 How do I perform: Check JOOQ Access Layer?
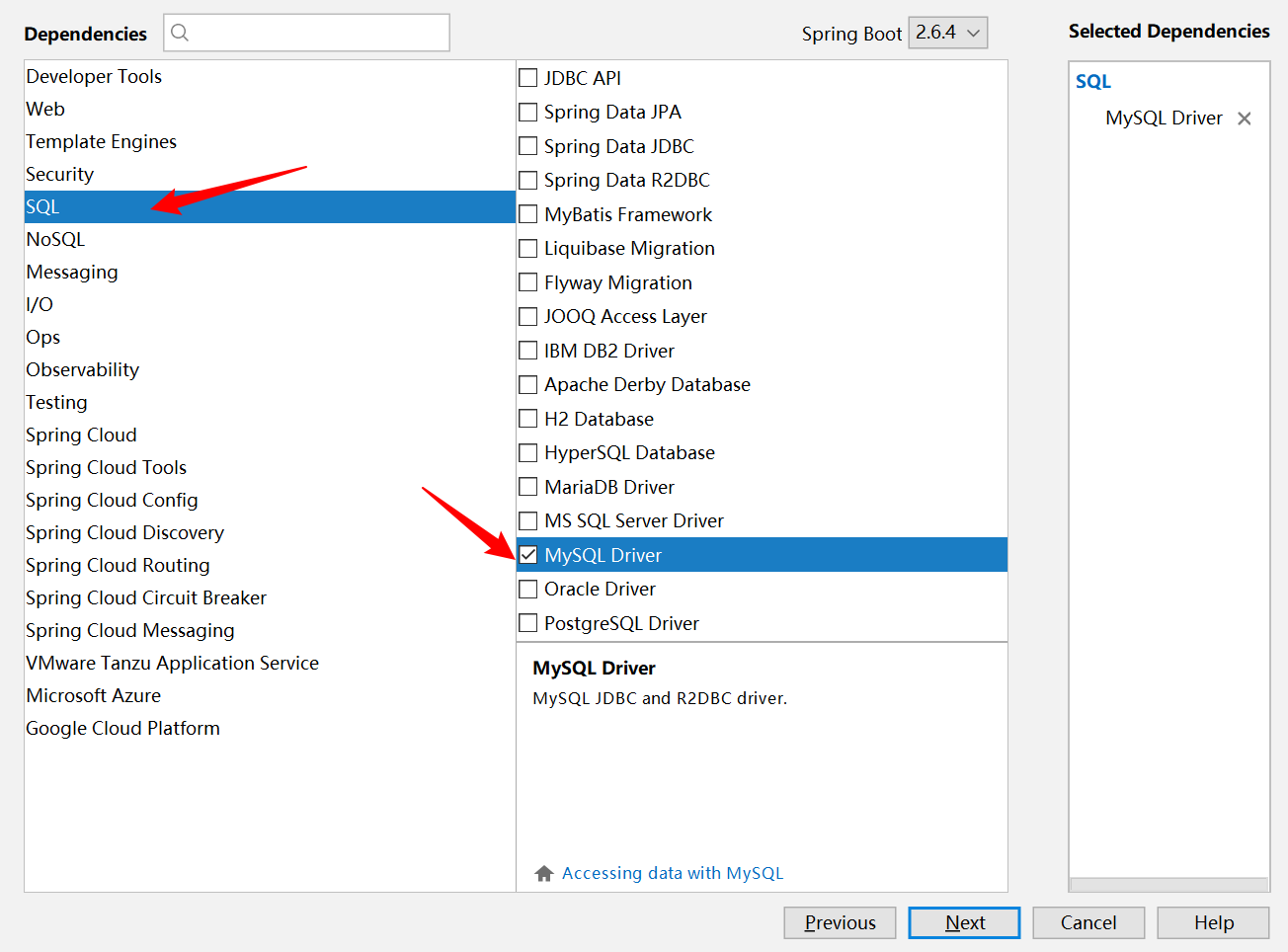(x=528, y=316)
